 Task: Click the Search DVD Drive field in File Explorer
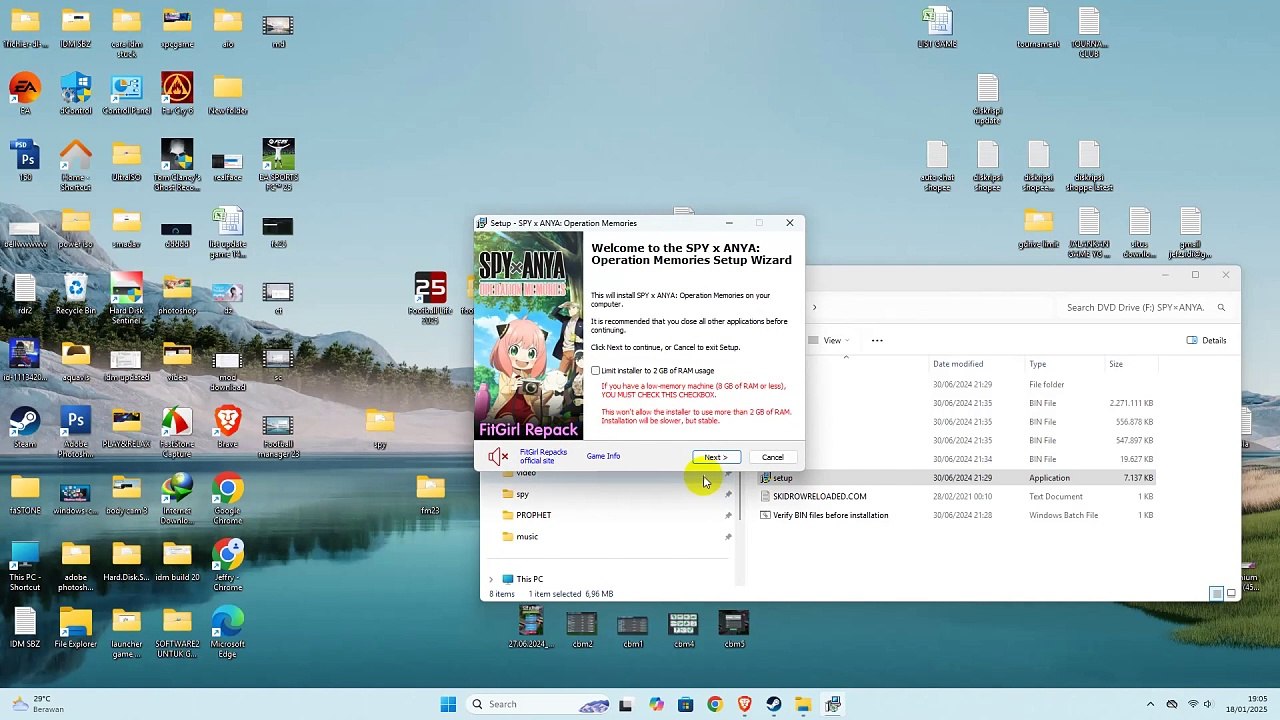pos(1145,307)
